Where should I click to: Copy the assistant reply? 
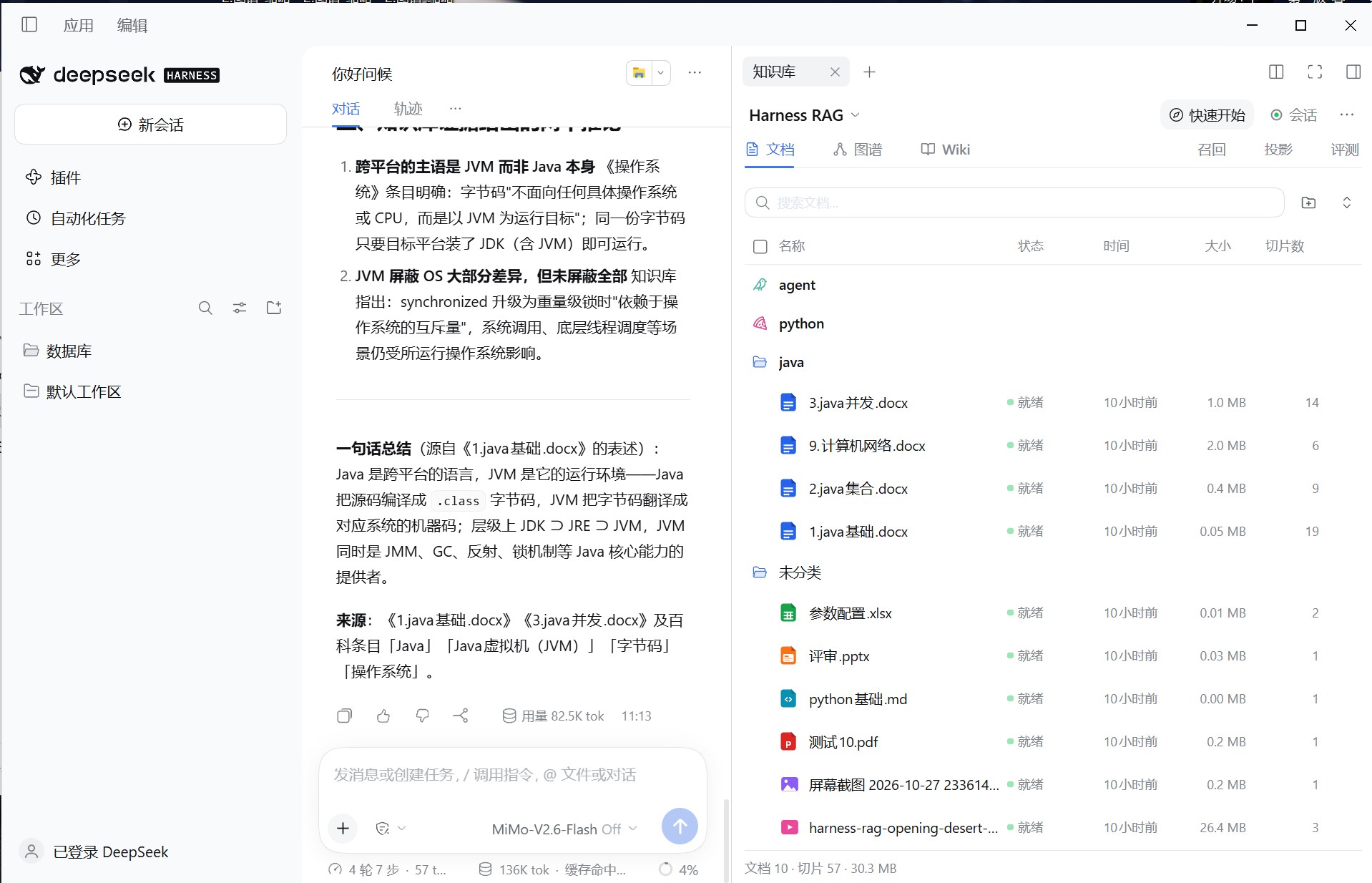[x=345, y=716]
